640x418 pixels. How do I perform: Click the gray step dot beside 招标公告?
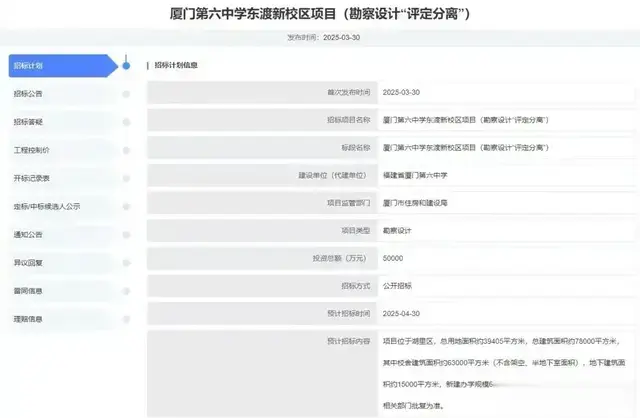pyautogui.click(x=126, y=94)
